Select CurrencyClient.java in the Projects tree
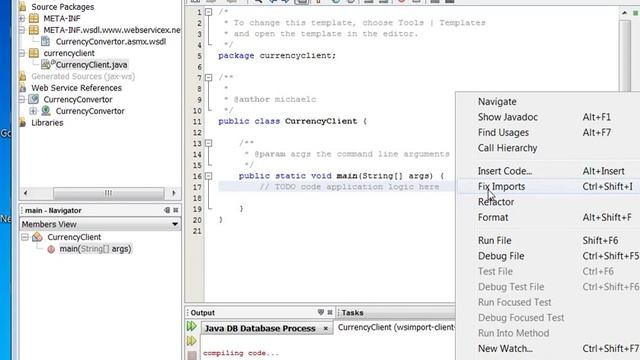This screenshot has height=360, width=640. pyautogui.click(x=91, y=64)
